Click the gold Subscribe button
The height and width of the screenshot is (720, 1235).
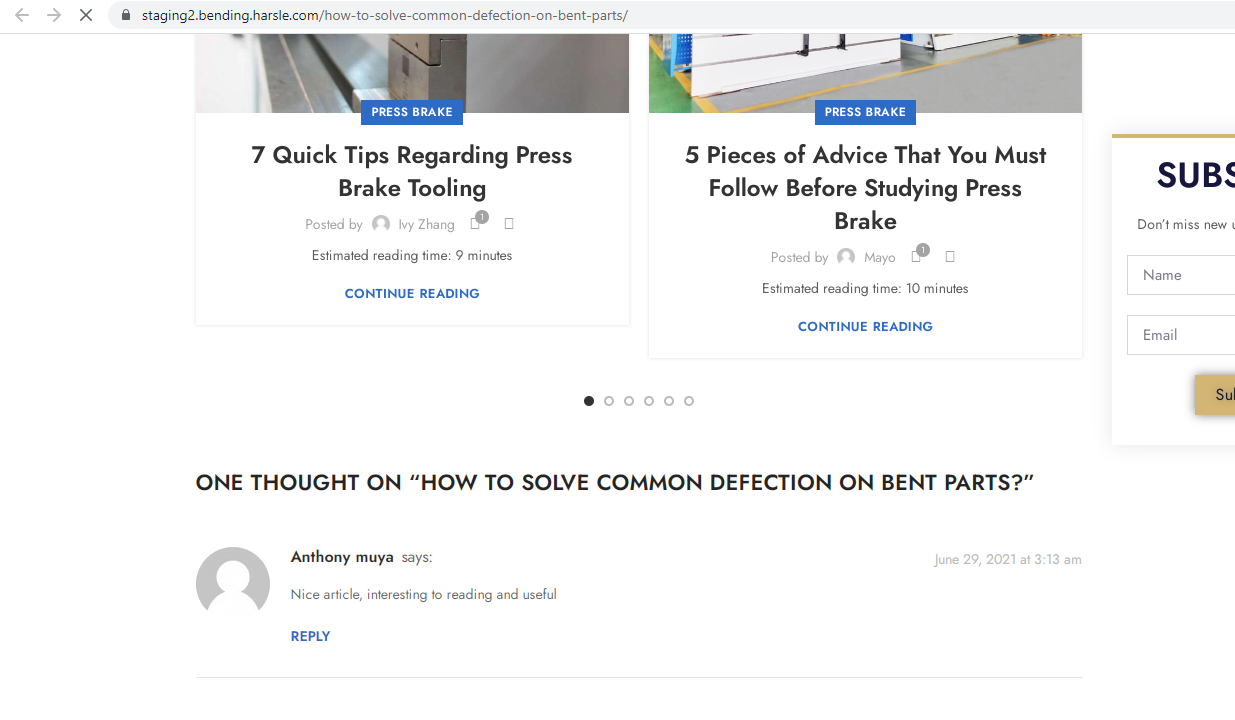click(x=1215, y=395)
